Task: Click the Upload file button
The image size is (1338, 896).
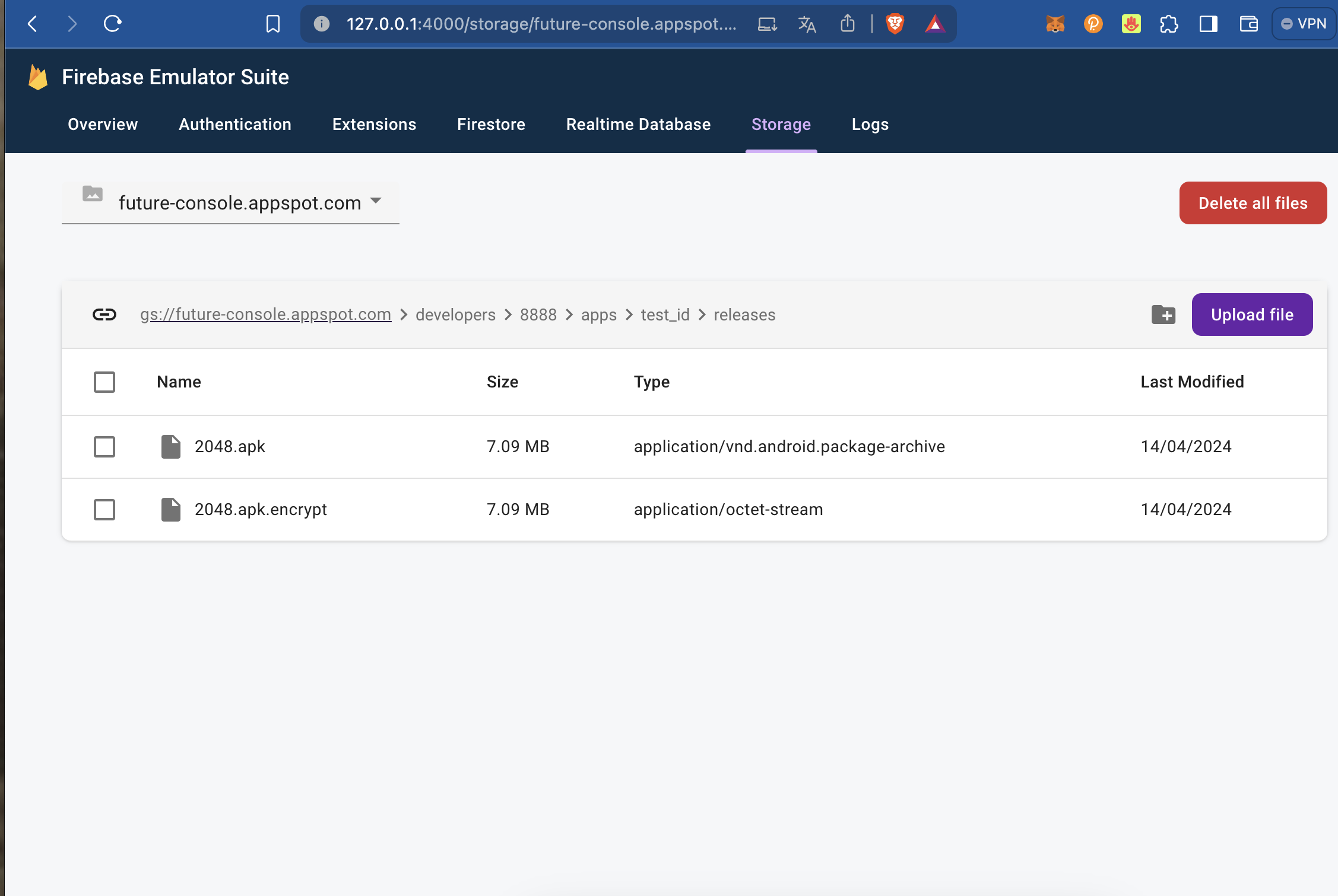Action: pos(1253,314)
